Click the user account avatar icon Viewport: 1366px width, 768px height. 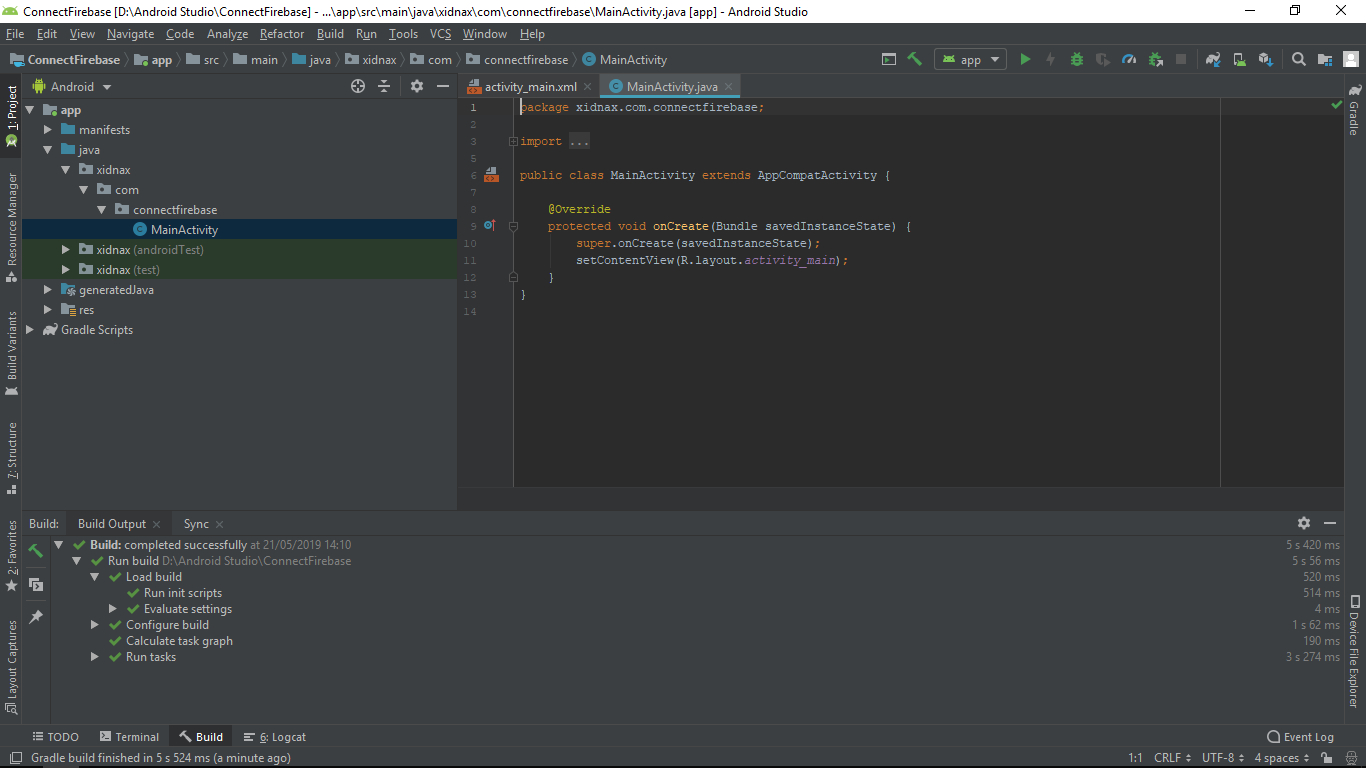[1351, 59]
